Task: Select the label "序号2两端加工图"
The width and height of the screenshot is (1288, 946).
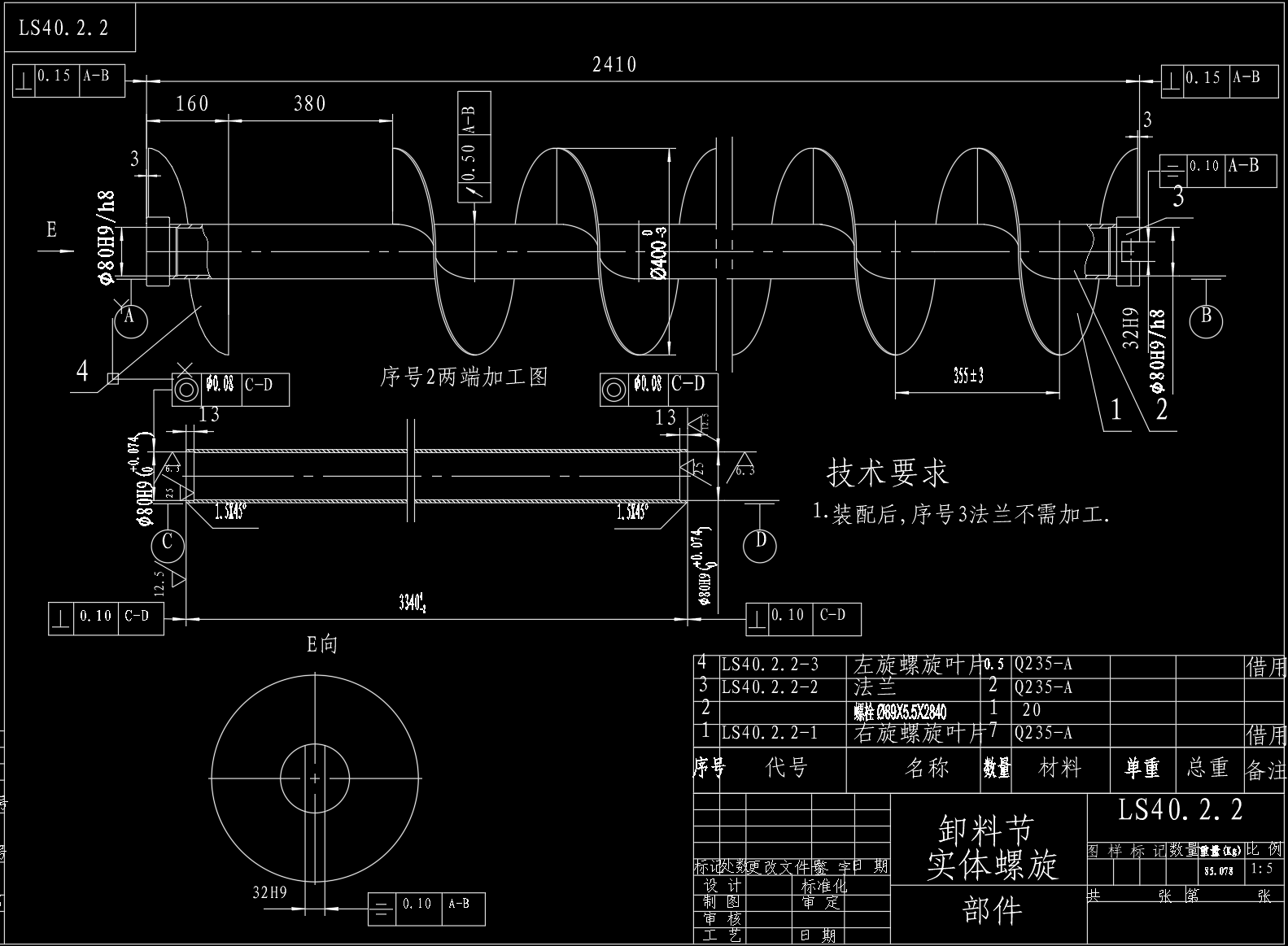Action: 465,377
